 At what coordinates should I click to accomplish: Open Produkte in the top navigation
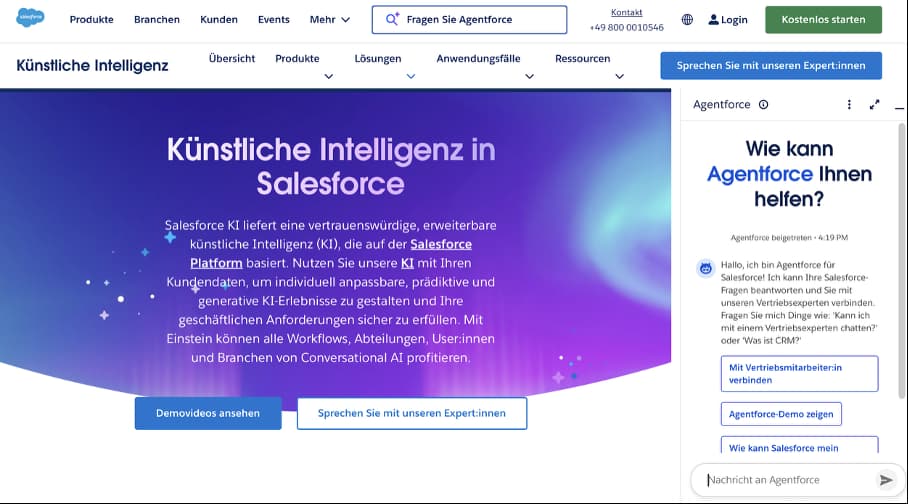coord(91,20)
